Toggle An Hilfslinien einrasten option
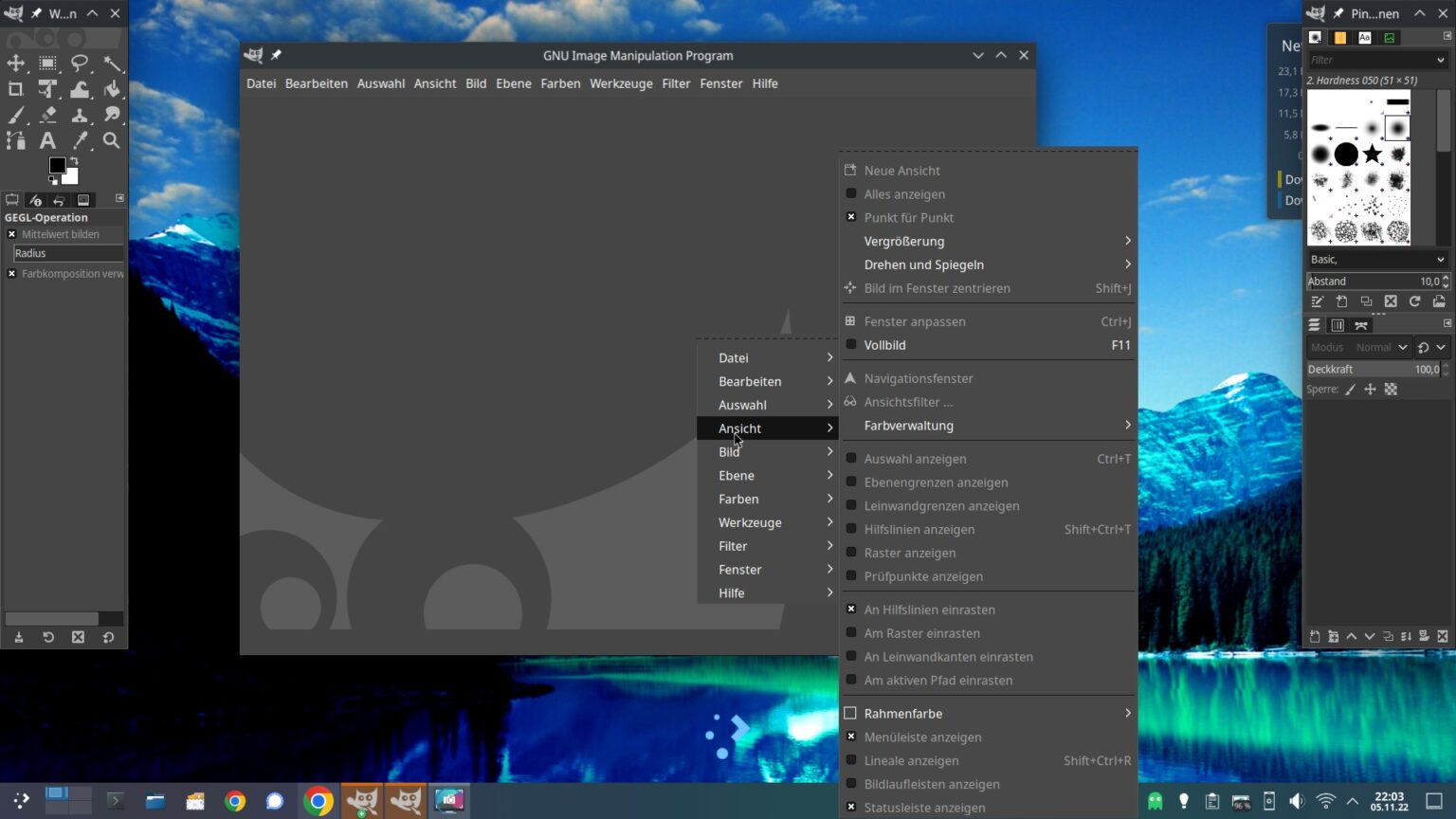 (x=988, y=610)
